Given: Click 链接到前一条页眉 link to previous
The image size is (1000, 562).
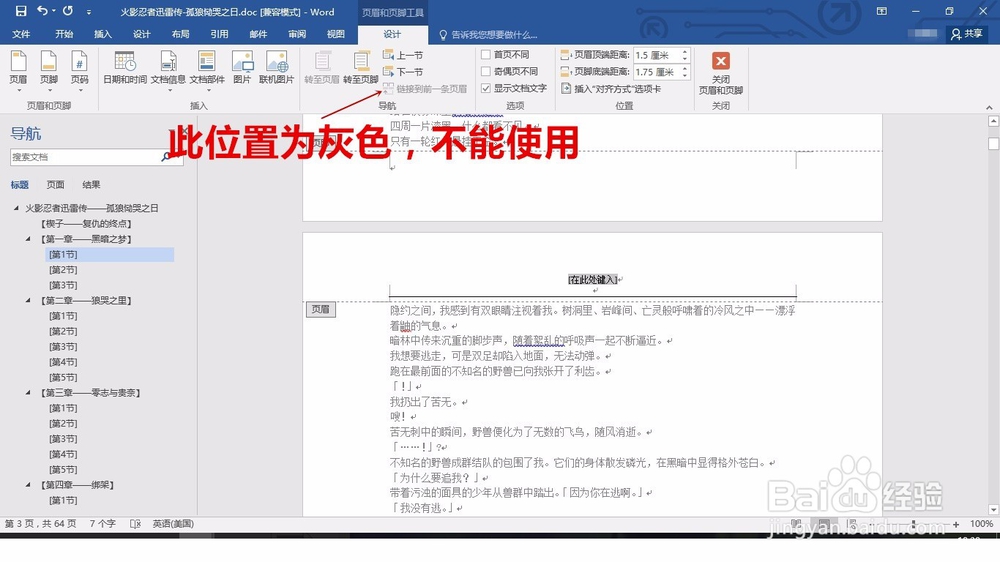Looking at the screenshot, I should coord(425,89).
